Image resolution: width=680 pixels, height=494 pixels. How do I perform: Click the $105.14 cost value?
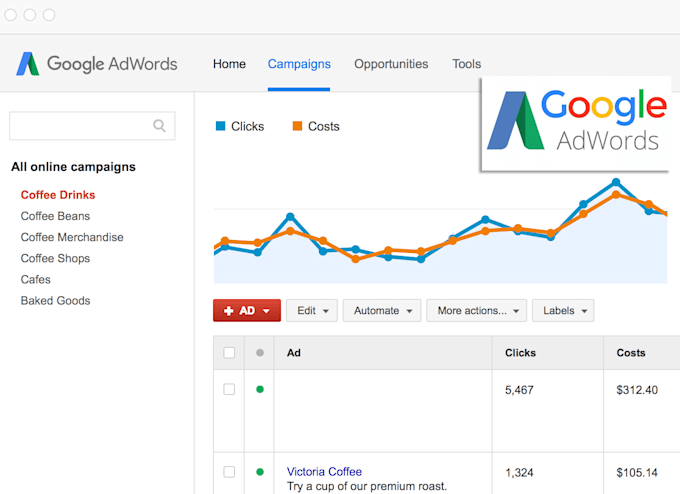point(637,472)
